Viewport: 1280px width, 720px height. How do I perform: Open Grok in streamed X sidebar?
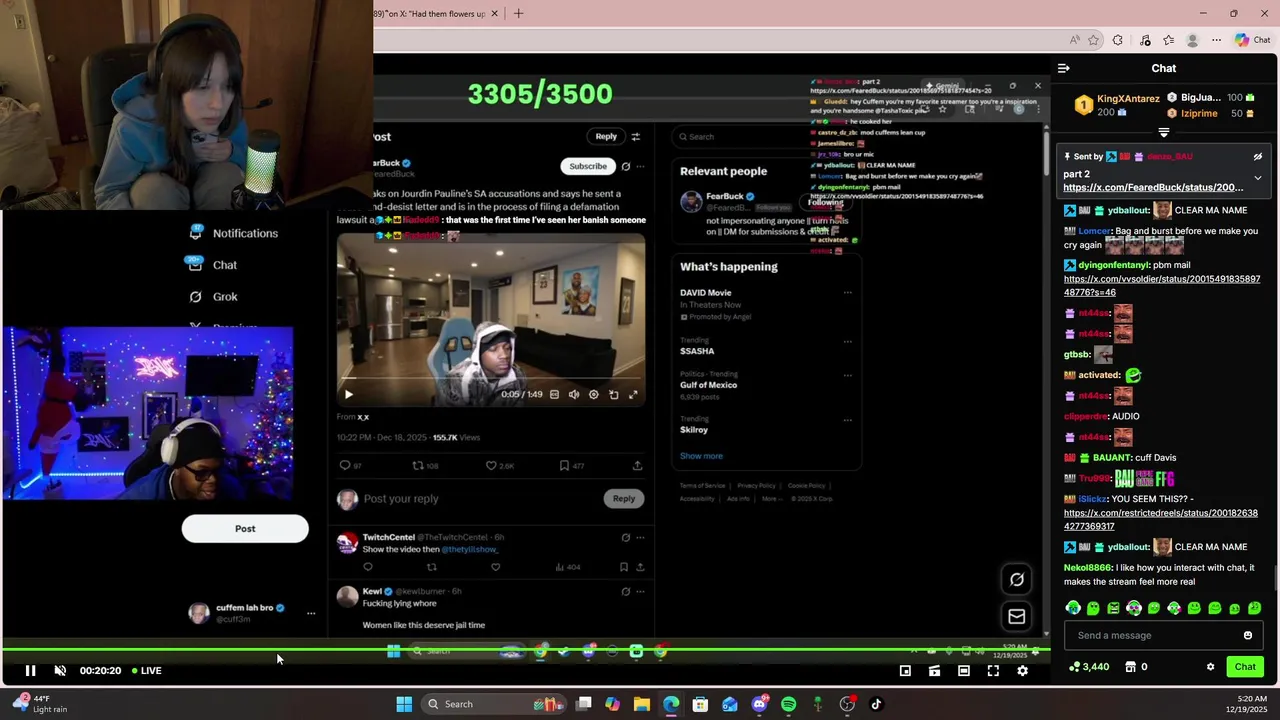click(x=213, y=297)
